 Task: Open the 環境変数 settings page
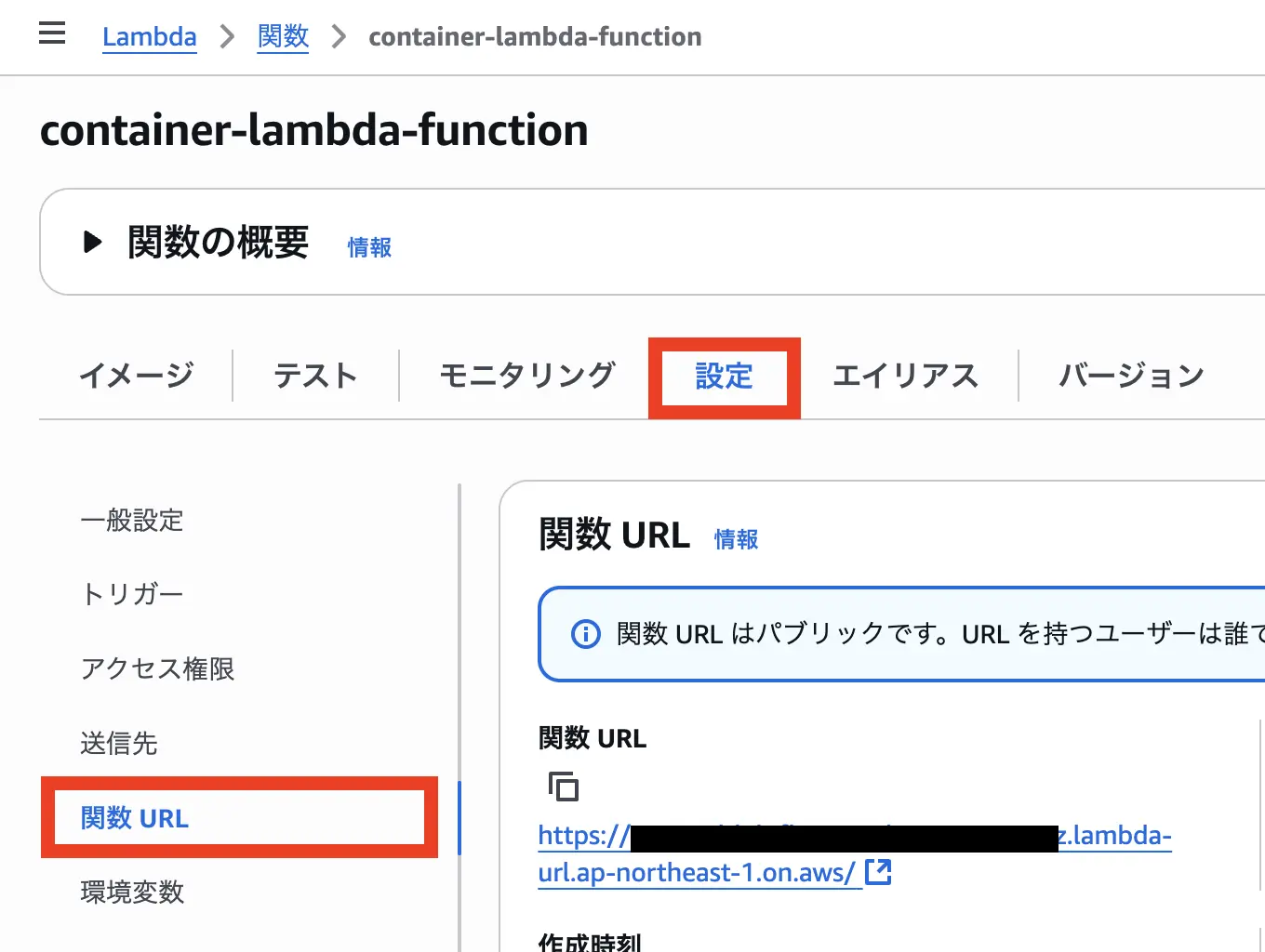(x=132, y=892)
